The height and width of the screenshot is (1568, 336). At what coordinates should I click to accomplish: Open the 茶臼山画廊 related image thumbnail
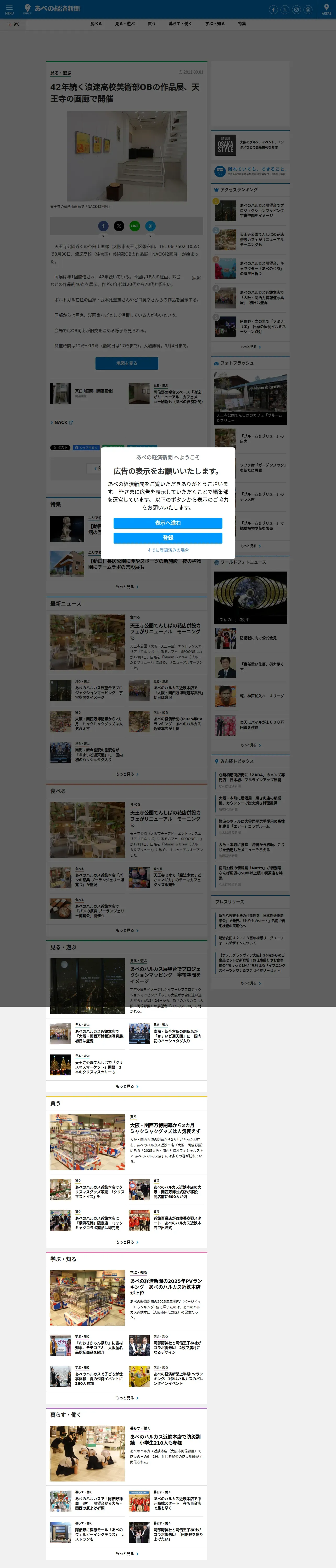pyautogui.click(x=60, y=394)
